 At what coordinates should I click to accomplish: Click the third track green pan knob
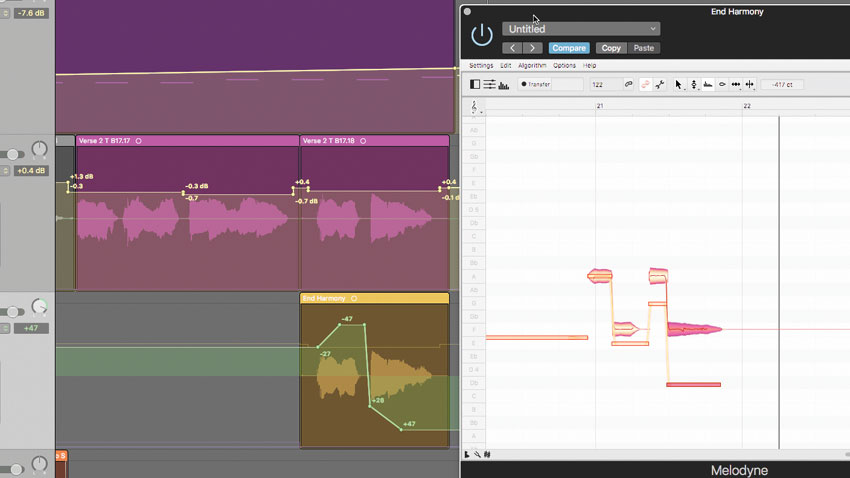(39, 307)
